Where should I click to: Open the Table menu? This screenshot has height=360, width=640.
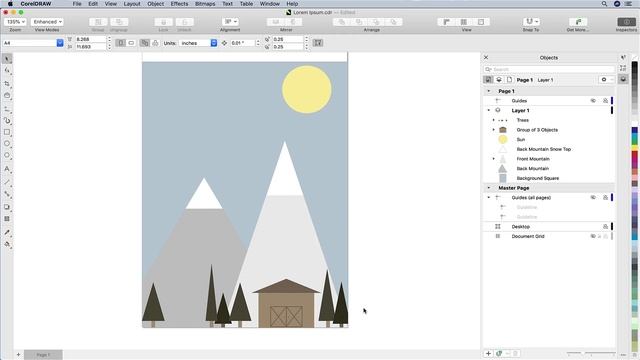(246, 4)
